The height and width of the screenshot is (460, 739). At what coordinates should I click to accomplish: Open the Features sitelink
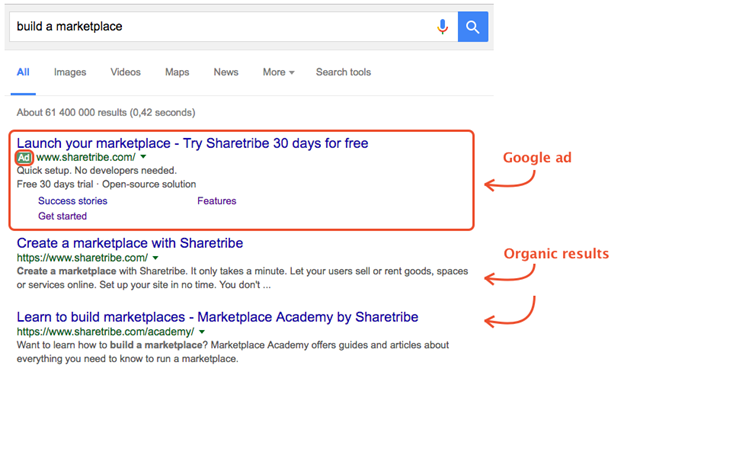pyautogui.click(x=216, y=201)
